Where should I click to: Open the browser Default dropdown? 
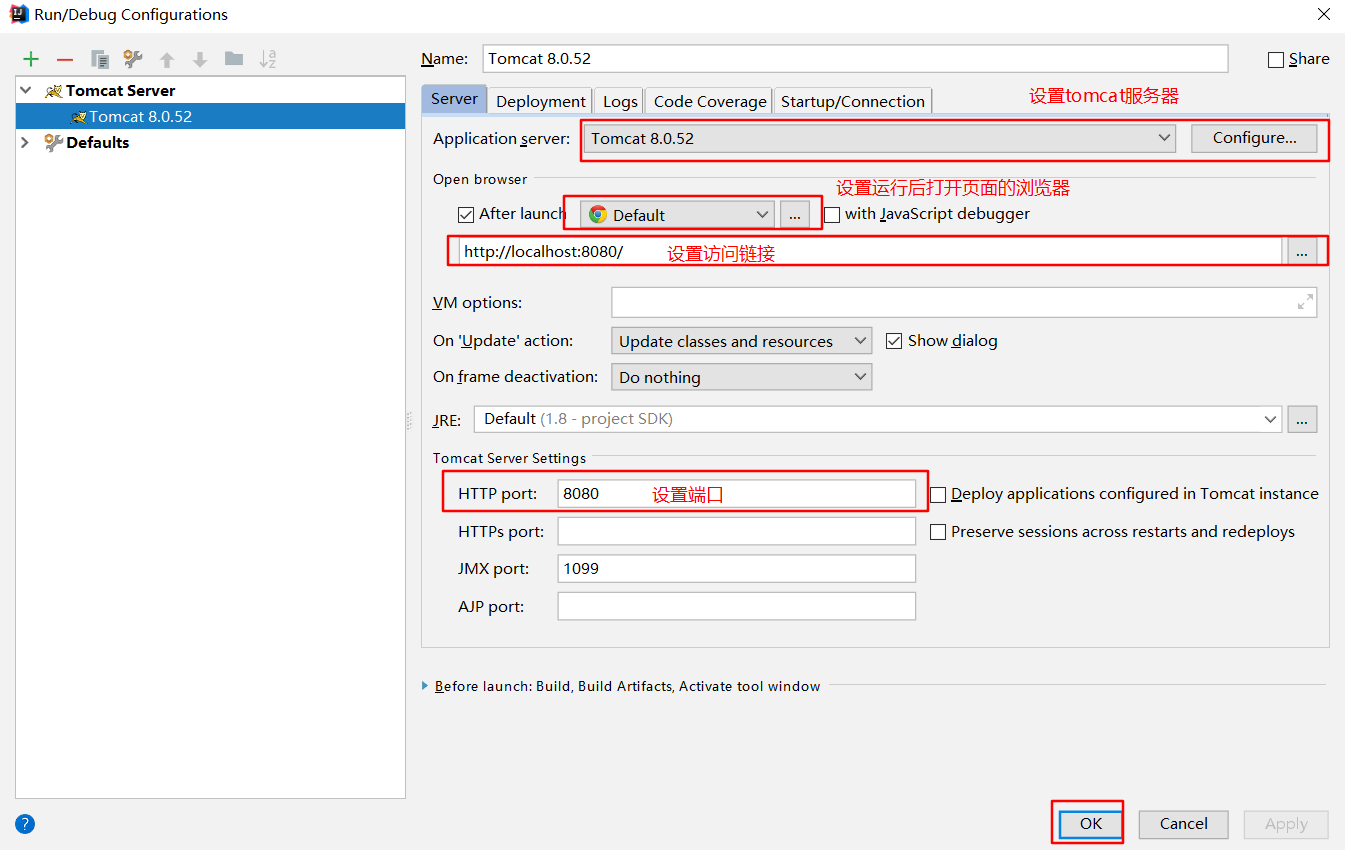(x=678, y=215)
